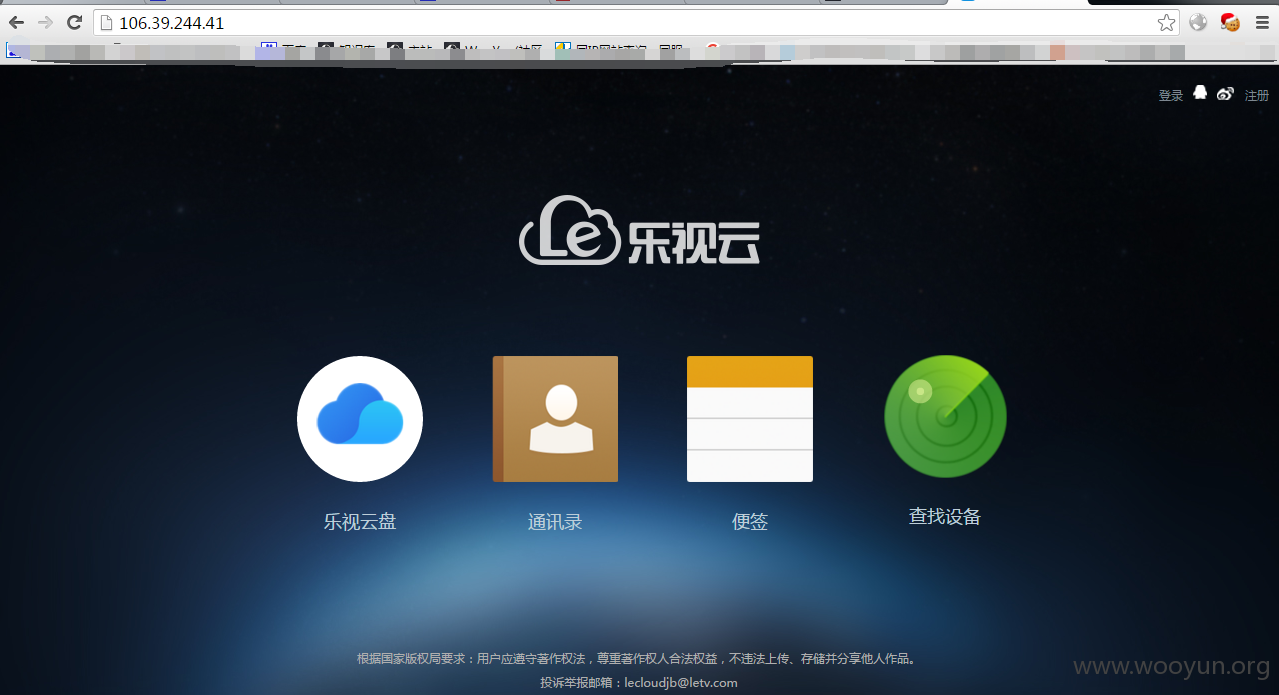Click the 查找设备 label
Viewport: 1279px width, 695px height.
click(x=945, y=517)
